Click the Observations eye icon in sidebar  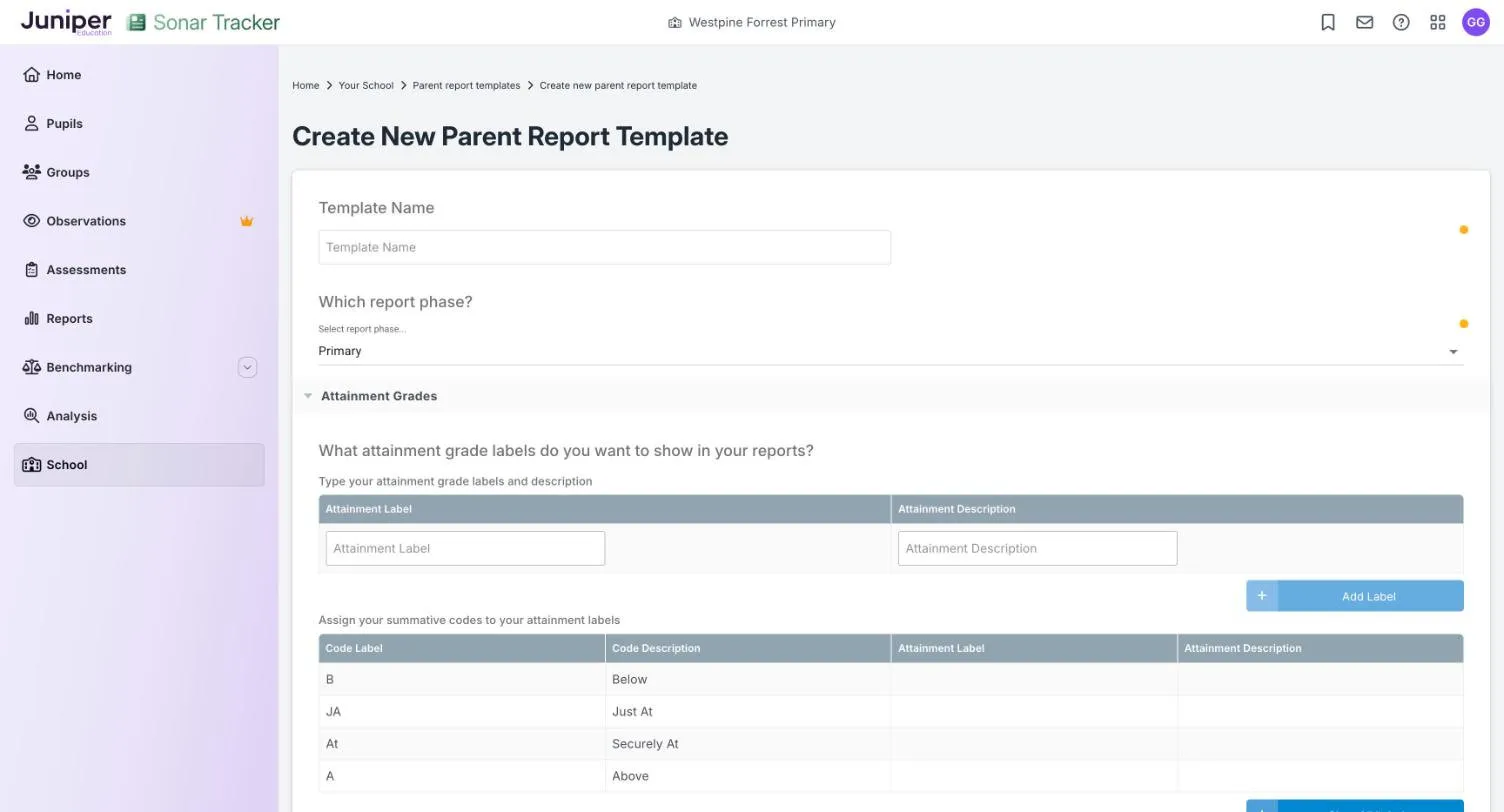pyautogui.click(x=31, y=221)
